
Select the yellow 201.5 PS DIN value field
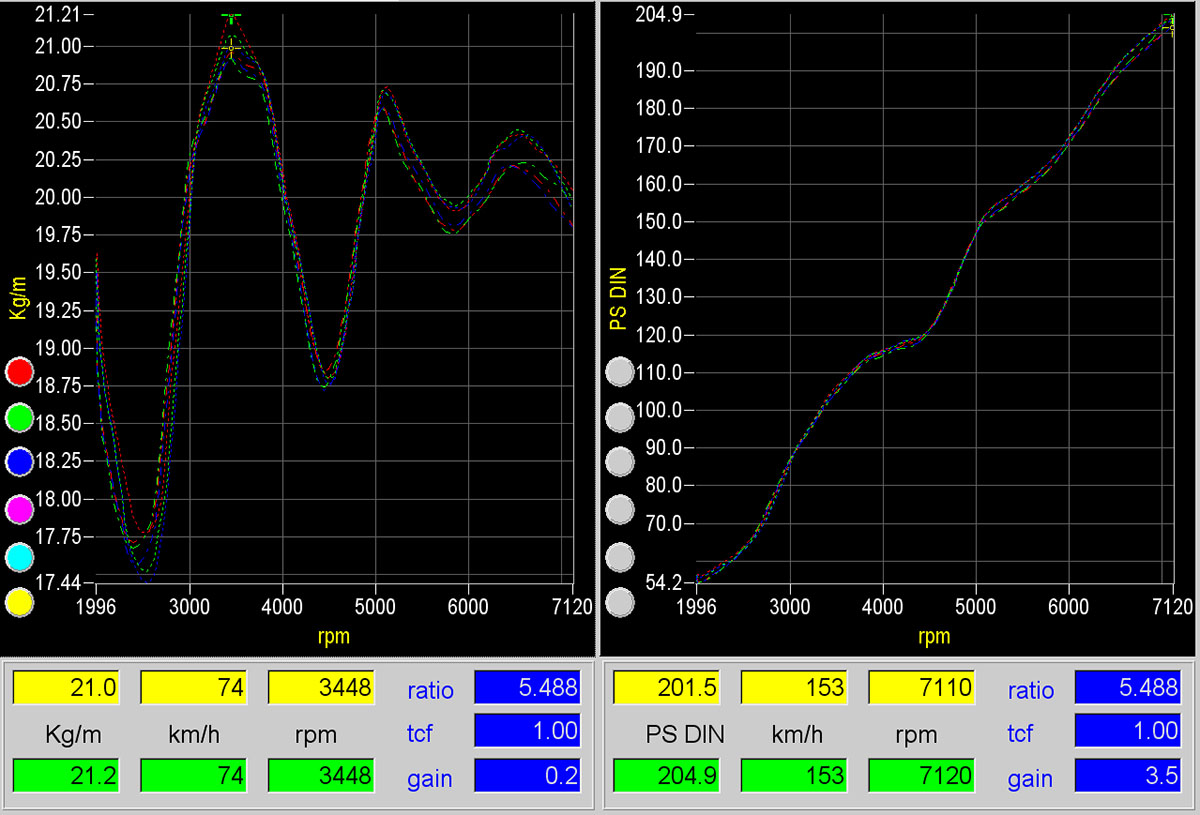(x=665, y=688)
